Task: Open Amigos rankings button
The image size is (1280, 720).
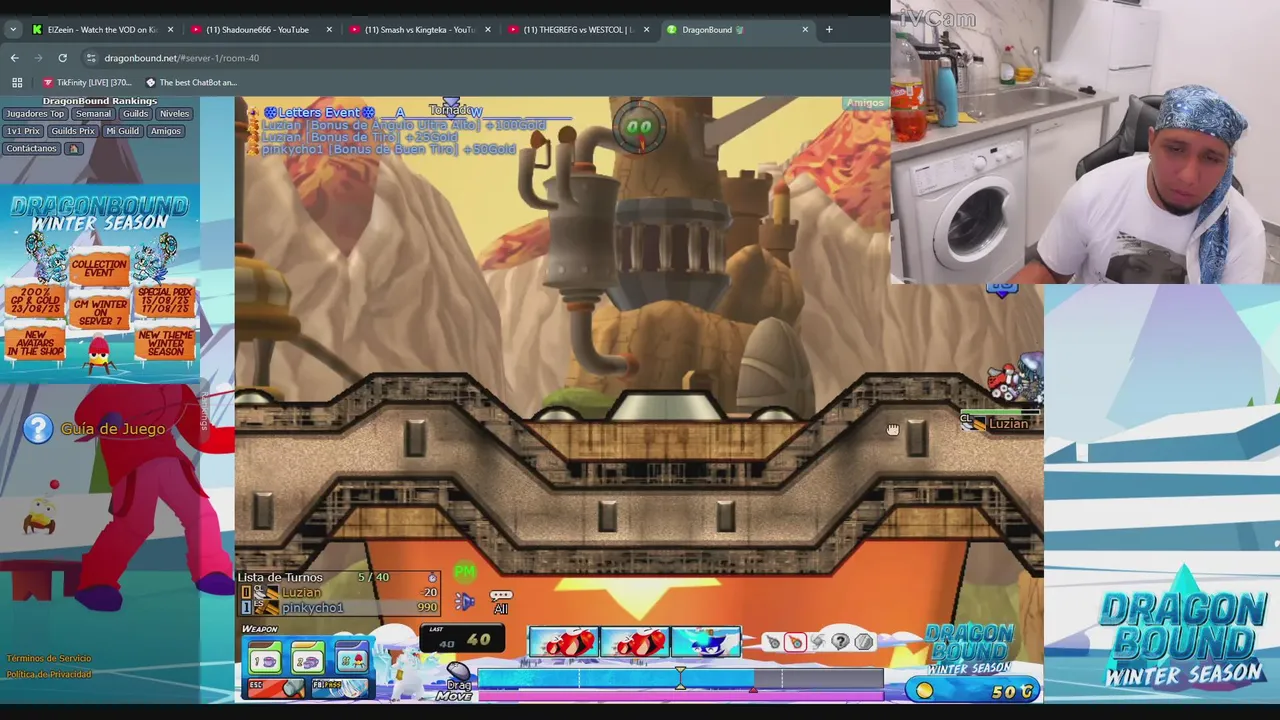Action: 166,131
